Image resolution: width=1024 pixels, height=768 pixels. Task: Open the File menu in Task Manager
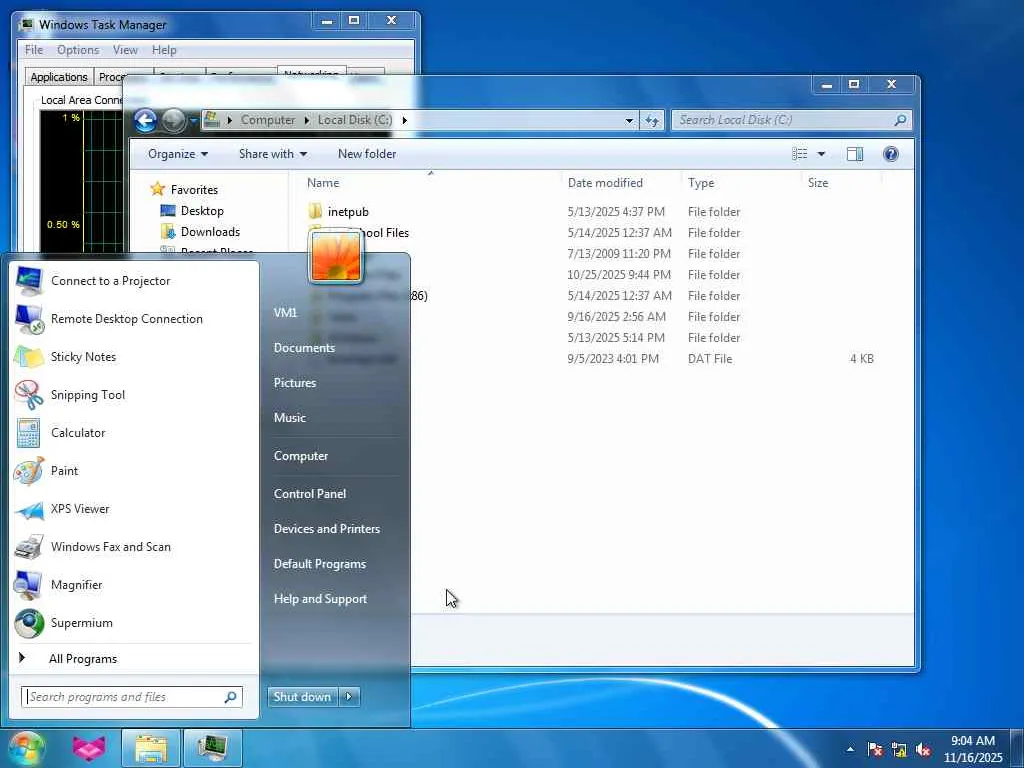tap(33, 50)
